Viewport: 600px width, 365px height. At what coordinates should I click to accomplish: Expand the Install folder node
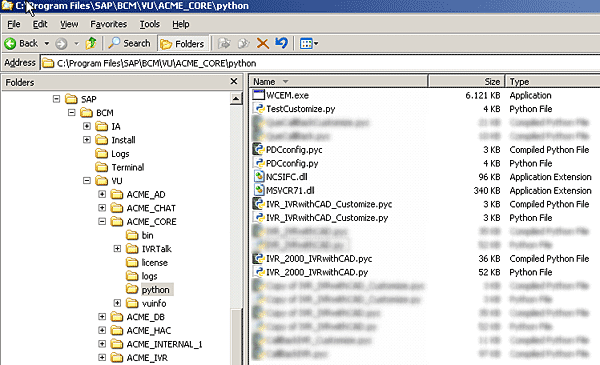87,140
